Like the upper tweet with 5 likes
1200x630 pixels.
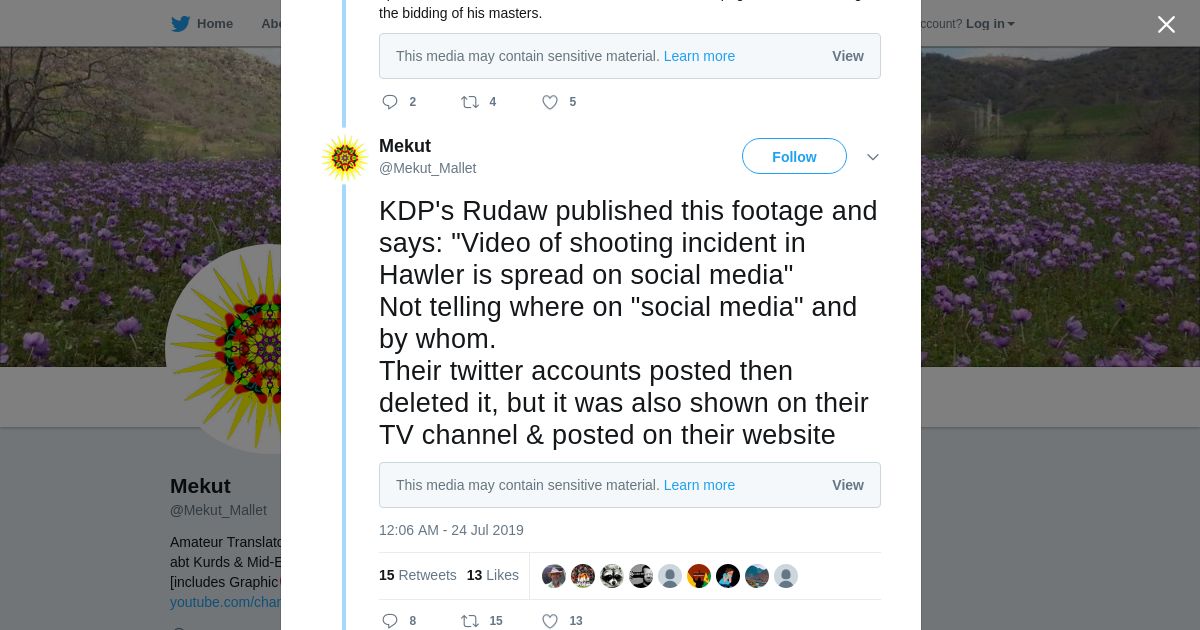(550, 102)
